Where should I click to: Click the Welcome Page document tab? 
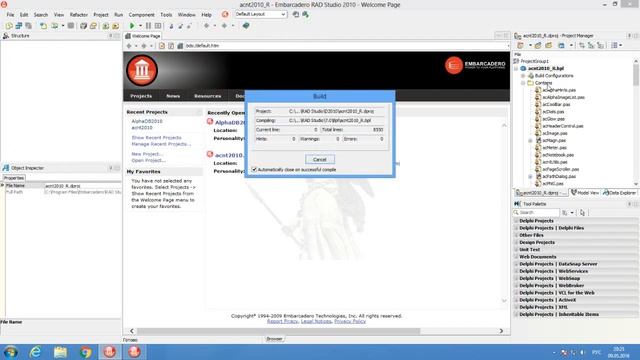click(x=143, y=36)
